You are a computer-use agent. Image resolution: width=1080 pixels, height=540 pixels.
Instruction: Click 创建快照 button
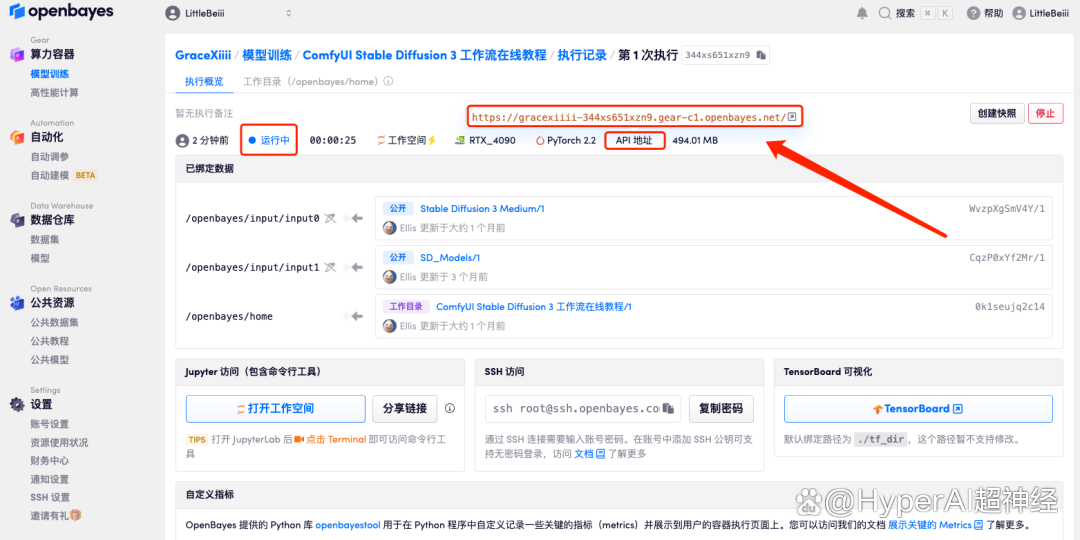997,114
